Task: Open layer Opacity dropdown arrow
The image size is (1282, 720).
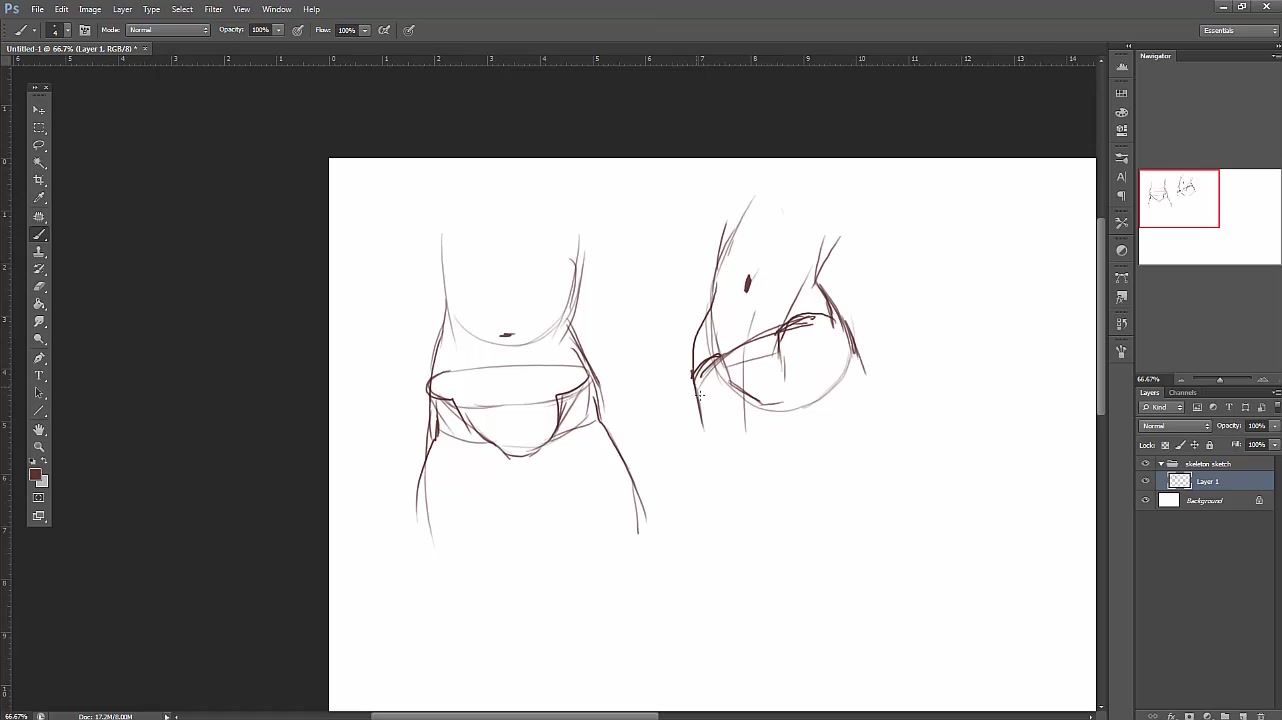Action: pos(1274,426)
